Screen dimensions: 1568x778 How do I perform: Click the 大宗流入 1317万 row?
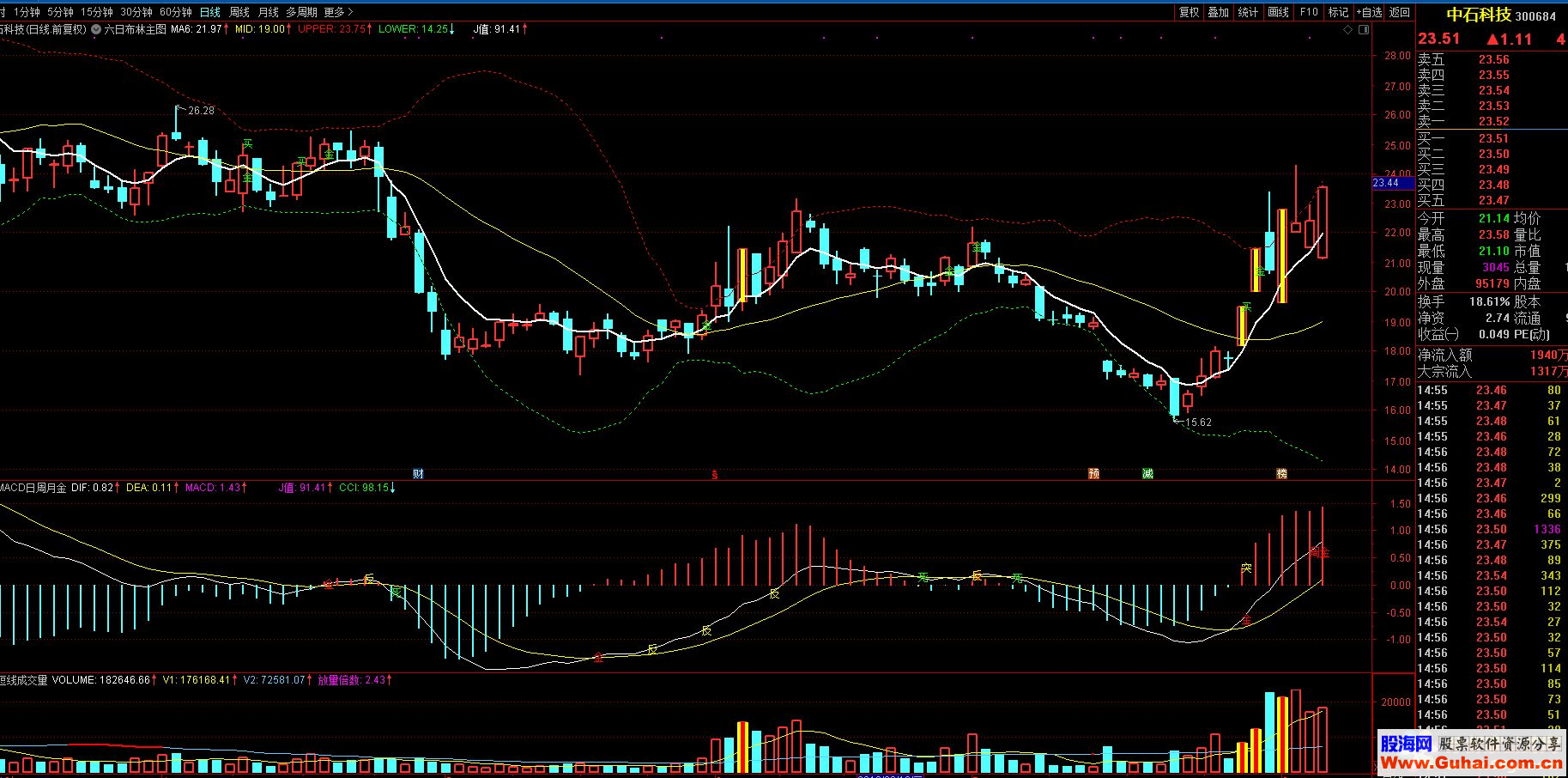(x=1492, y=371)
